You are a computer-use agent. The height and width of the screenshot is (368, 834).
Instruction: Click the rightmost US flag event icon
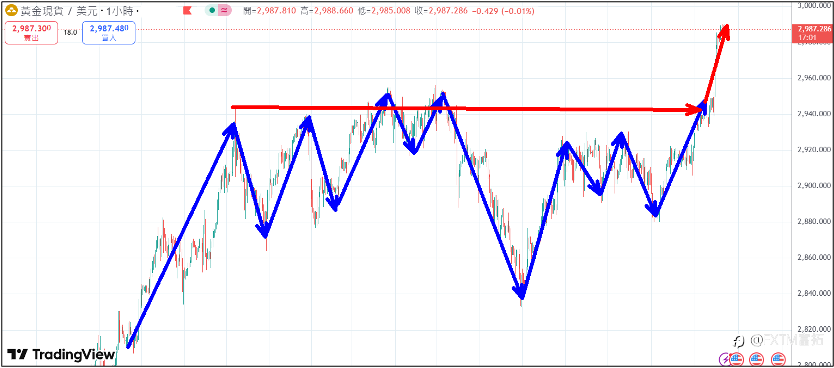[x=779, y=358]
